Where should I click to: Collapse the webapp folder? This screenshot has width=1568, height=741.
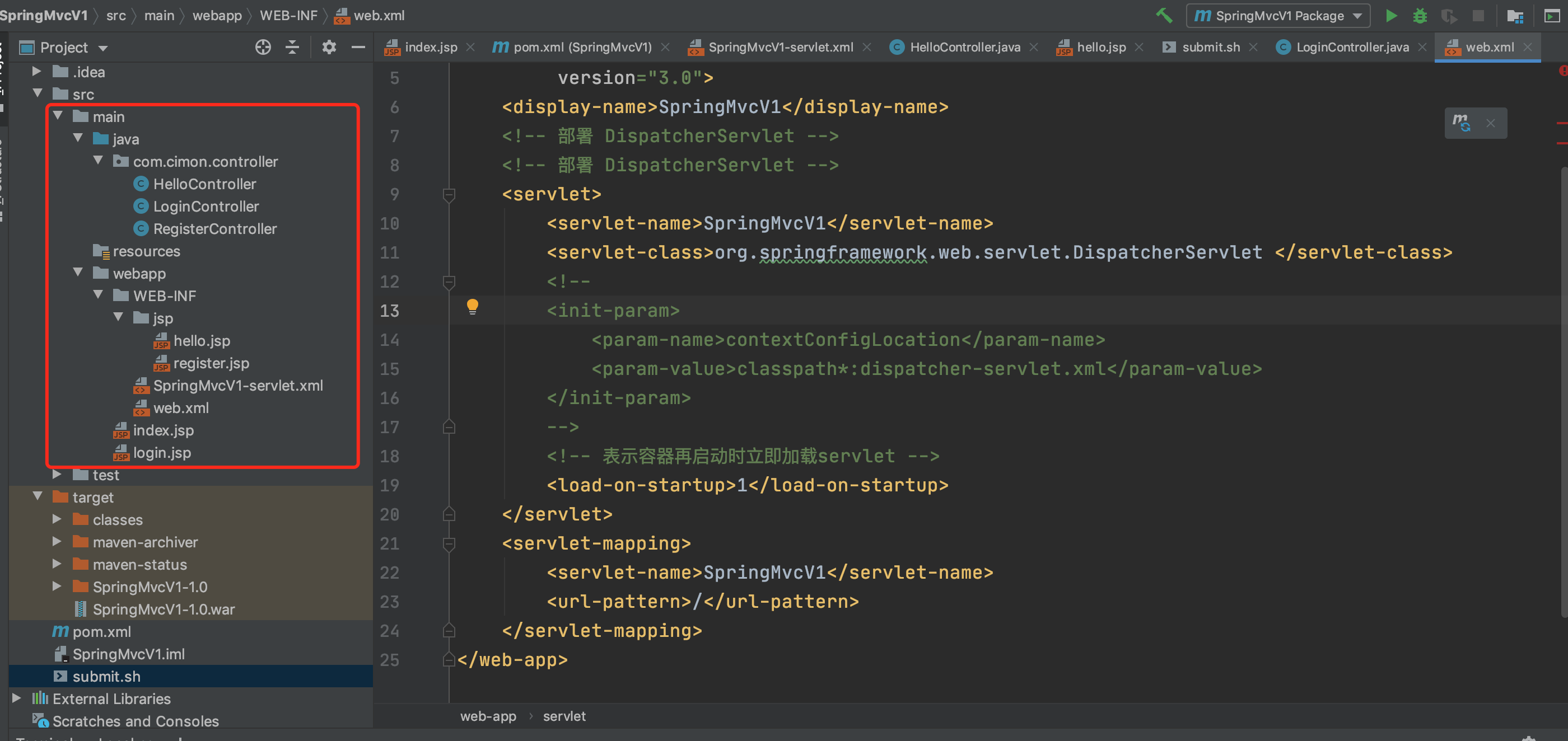coord(78,273)
